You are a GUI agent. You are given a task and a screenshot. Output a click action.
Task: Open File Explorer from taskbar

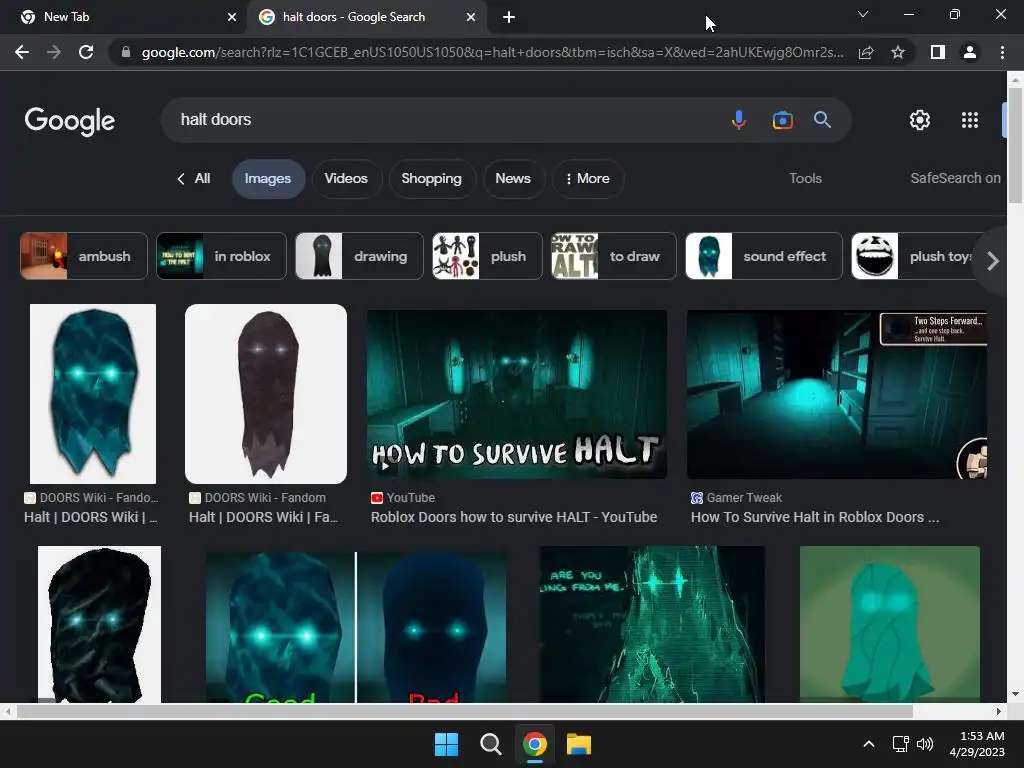coord(579,744)
